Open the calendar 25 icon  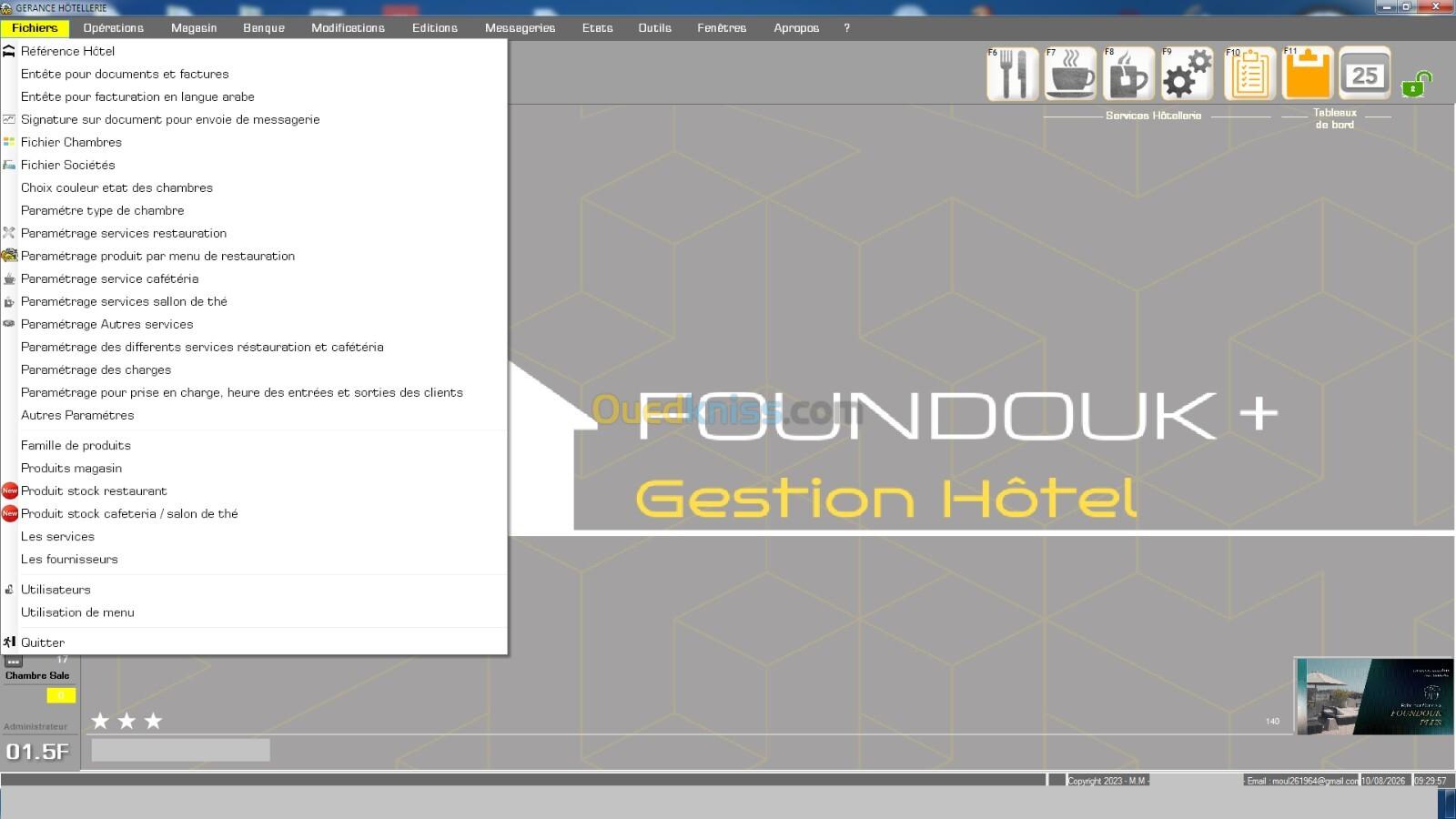(x=1365, y=74)
